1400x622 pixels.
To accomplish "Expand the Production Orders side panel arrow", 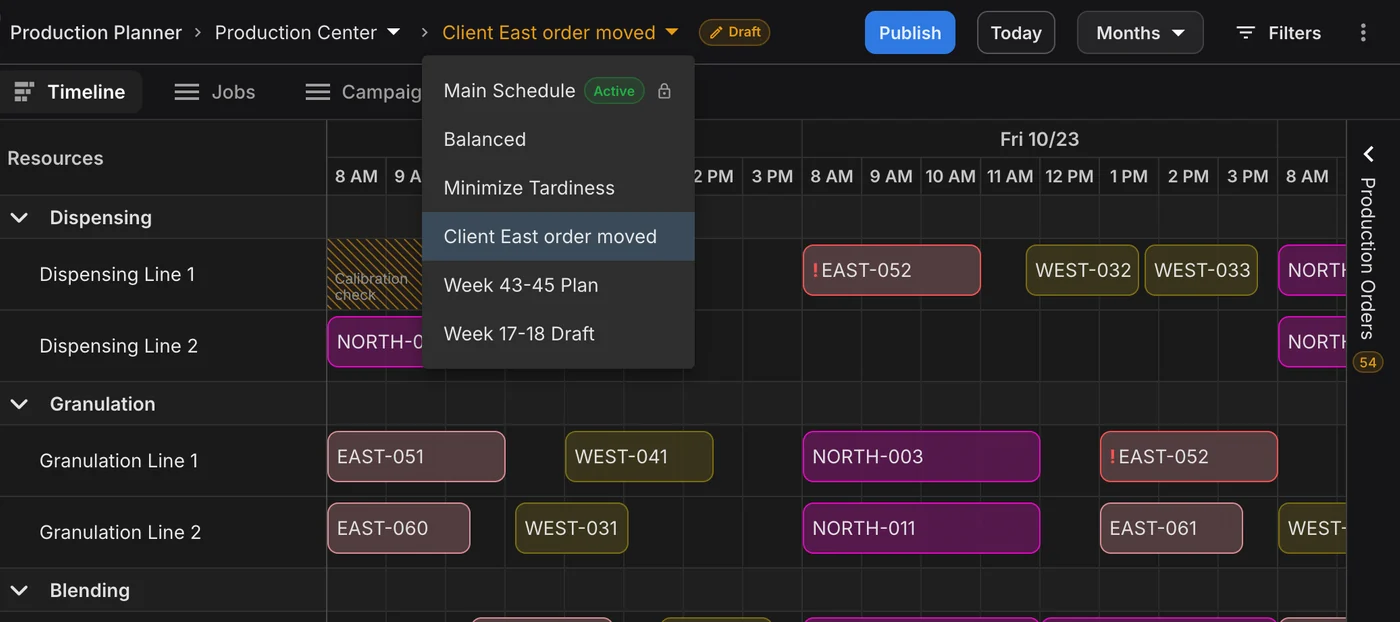I will pos(1369,154).
